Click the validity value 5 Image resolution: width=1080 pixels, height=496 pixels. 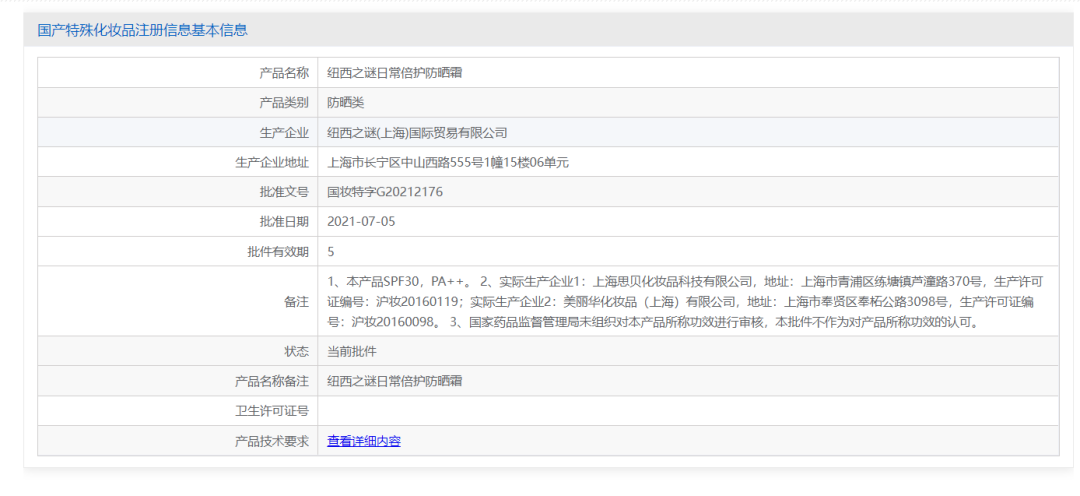coord(331,251)
